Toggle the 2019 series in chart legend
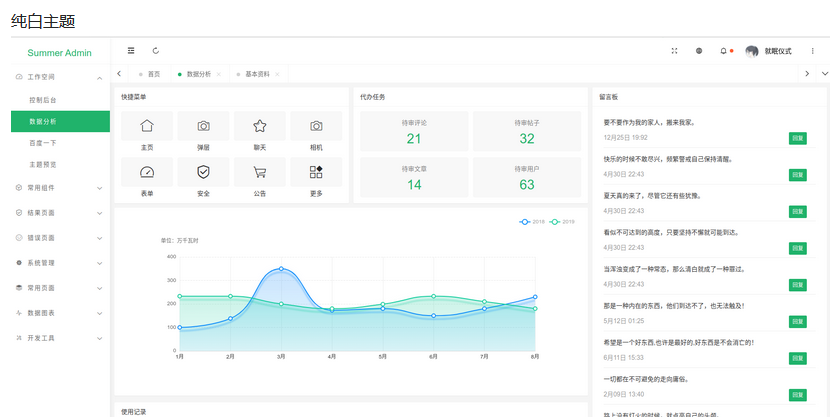The width and height of the screenshot is (830, 417). pos(562,221)
